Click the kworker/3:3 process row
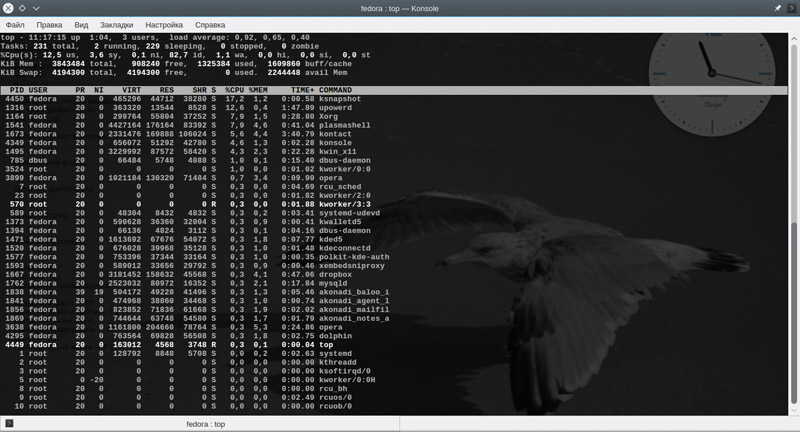This screenshot has height=432, width=800. pos(188,204)
